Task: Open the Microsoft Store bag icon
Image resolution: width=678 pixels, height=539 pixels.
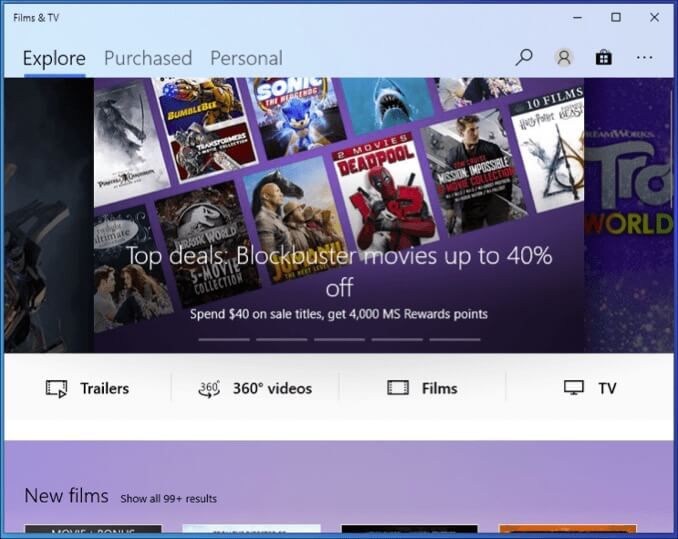Action: (604, 57)
